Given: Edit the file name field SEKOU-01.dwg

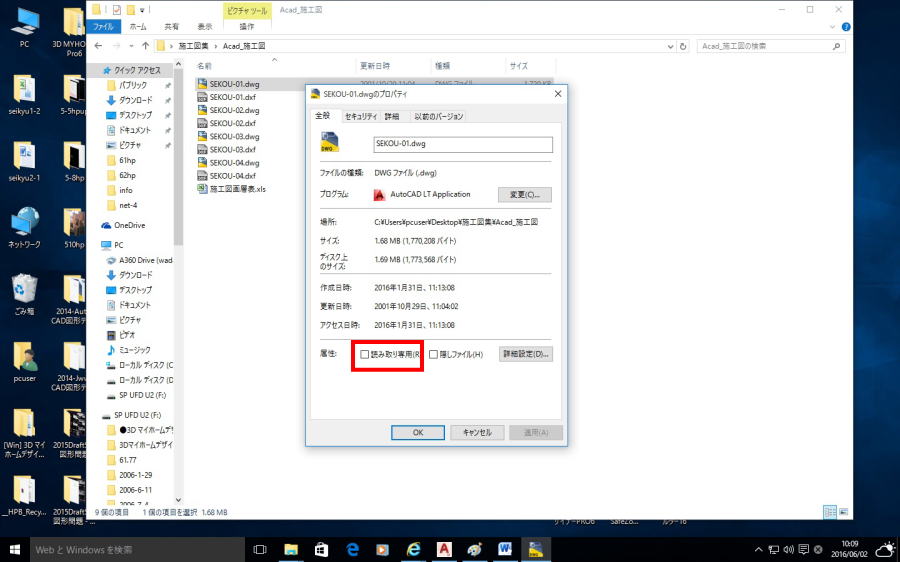Looking at the screenshot, I should pos(463,144).
